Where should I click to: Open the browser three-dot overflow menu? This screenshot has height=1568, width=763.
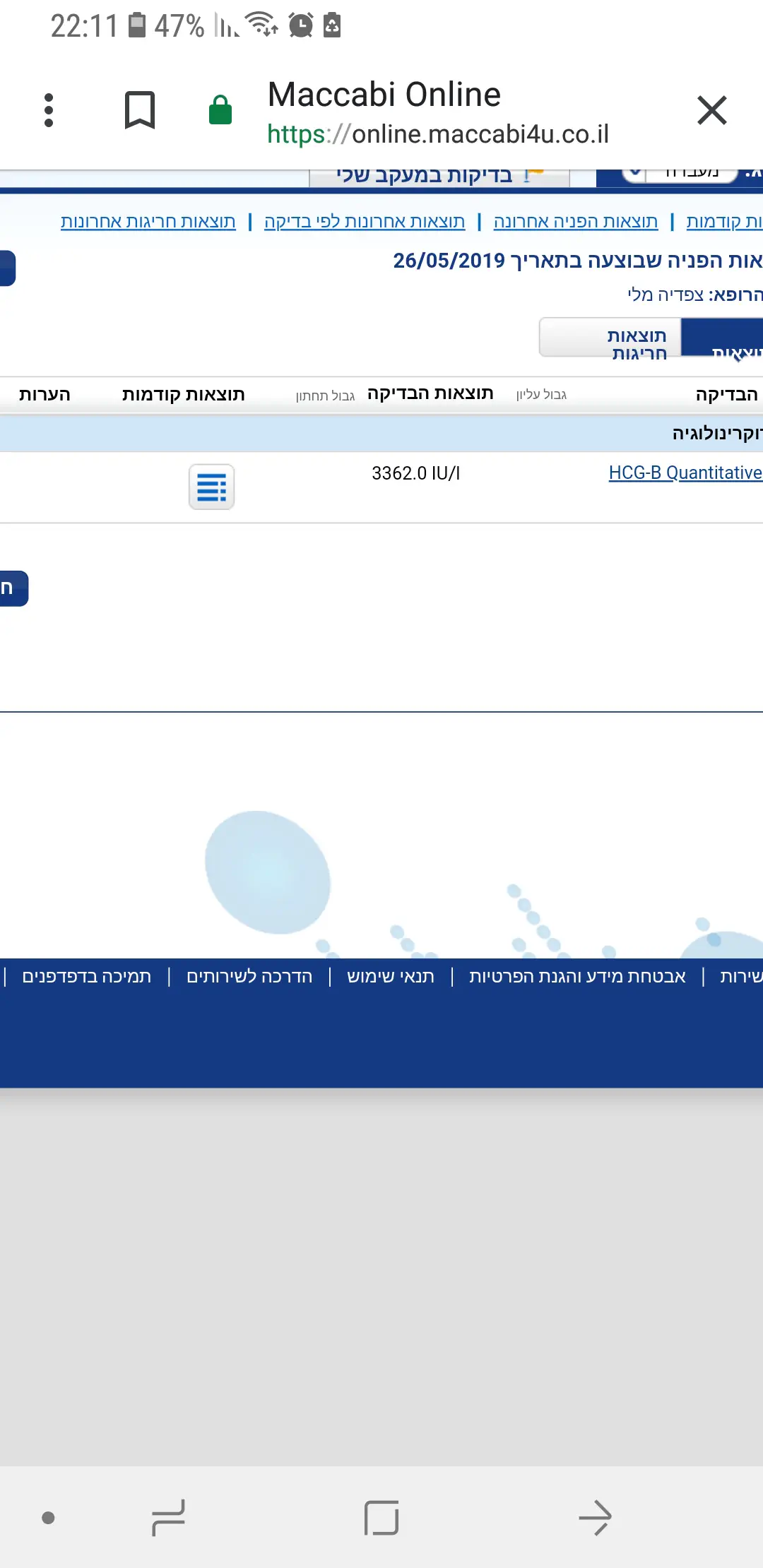click(x=49, y=110)
